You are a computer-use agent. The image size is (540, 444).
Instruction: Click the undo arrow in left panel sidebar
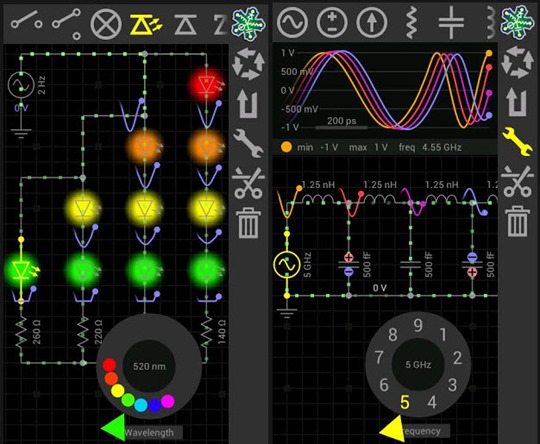point(248,104)
